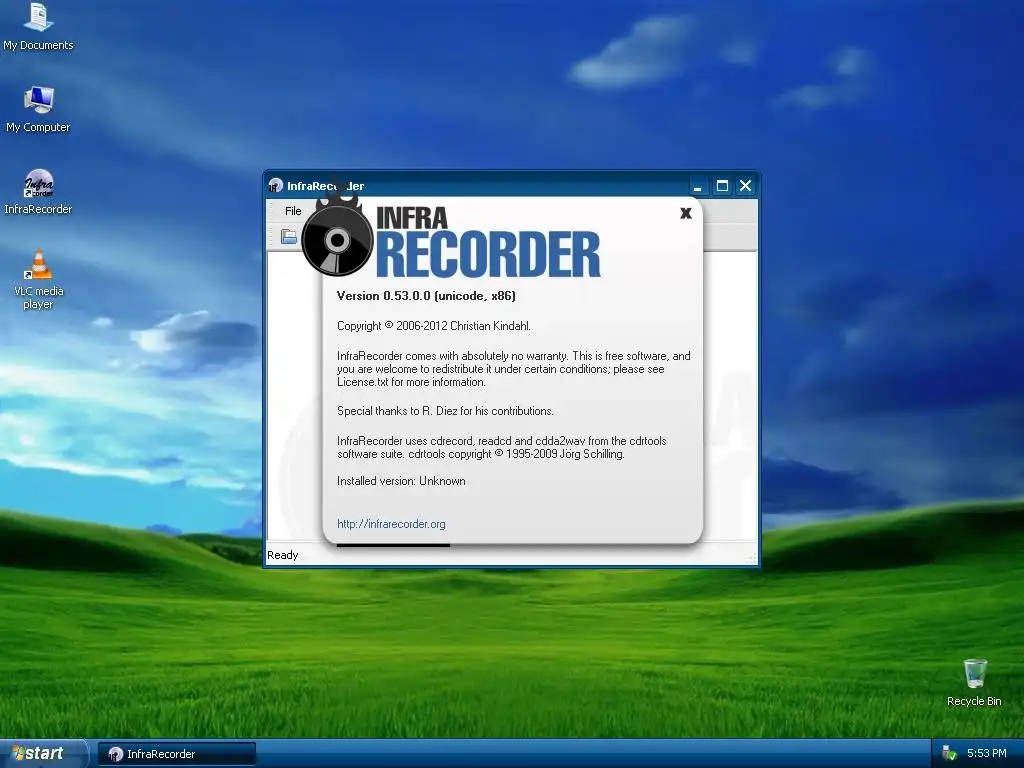The height and width of the screenshot is (768, 1024).
Task: Open My Documents desktop icon
Action: (x=38, y=27)
